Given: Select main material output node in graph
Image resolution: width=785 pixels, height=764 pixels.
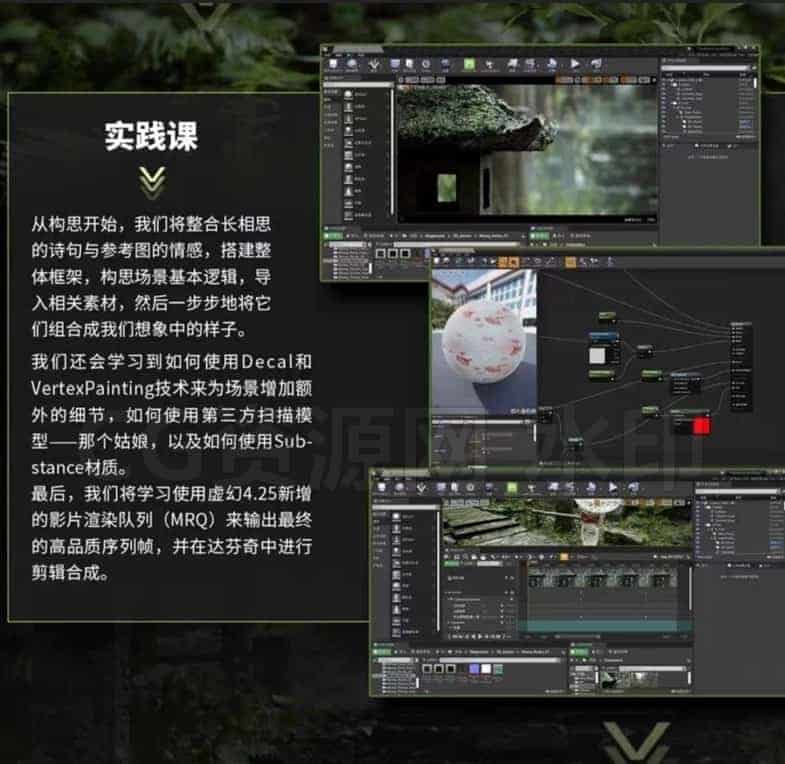Looking at the screenshot, I should [x=740, y=365].
